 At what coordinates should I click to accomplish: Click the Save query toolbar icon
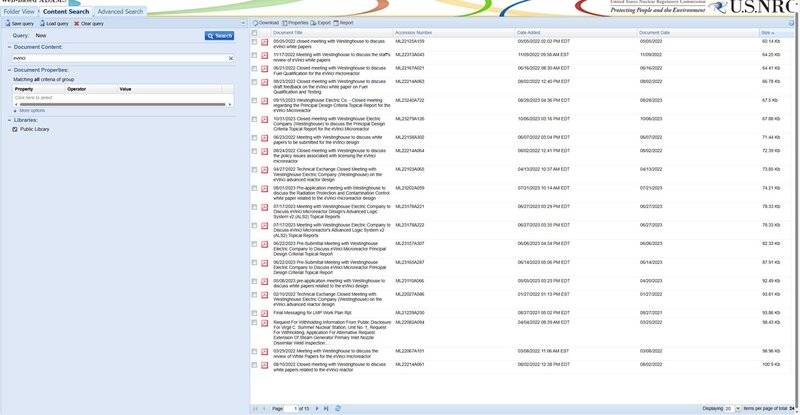pos(8,23)
